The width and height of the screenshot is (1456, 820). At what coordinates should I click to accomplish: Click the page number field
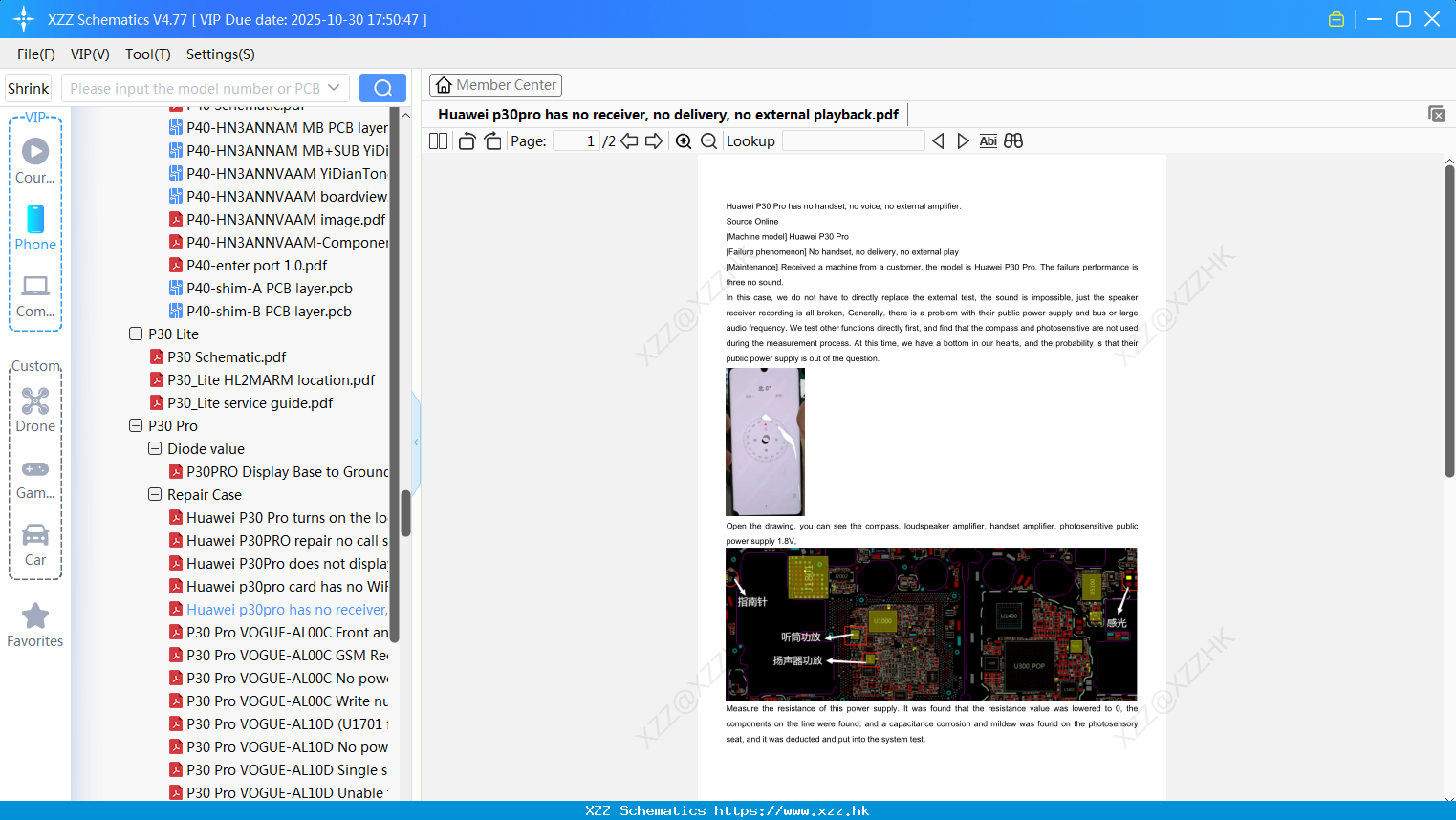pos(576,141)
